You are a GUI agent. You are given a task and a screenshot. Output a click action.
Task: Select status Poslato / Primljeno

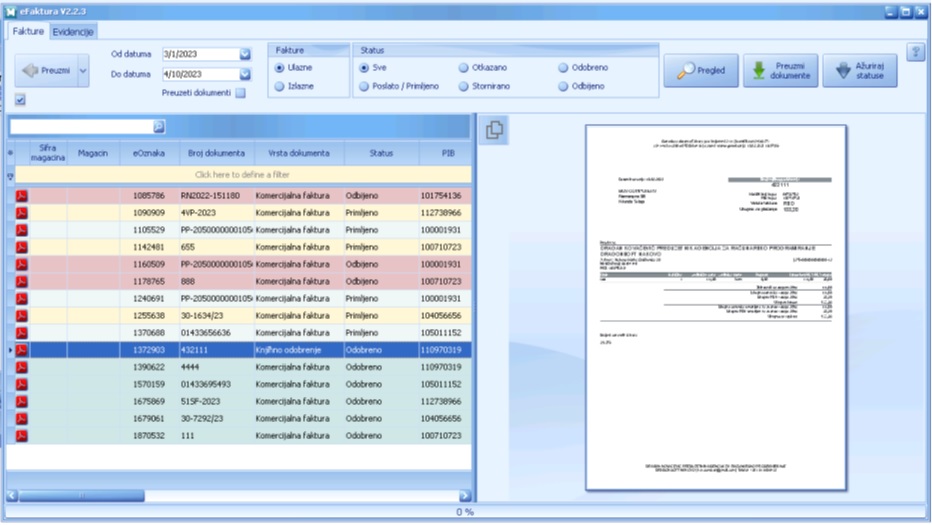pyautogui.click(x=364, y=87)
